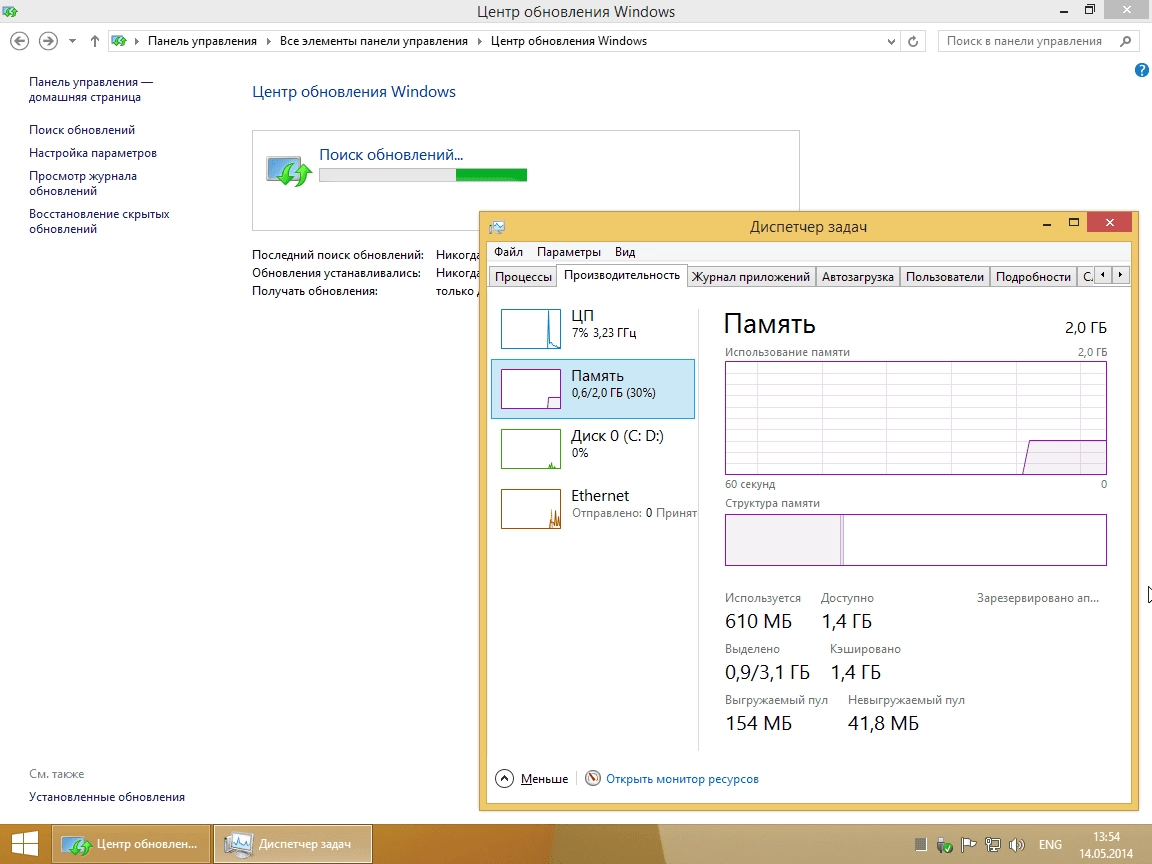Open 'Настройка параметров' link
This screenshot has height=864, width=1152.
[93, 153]
